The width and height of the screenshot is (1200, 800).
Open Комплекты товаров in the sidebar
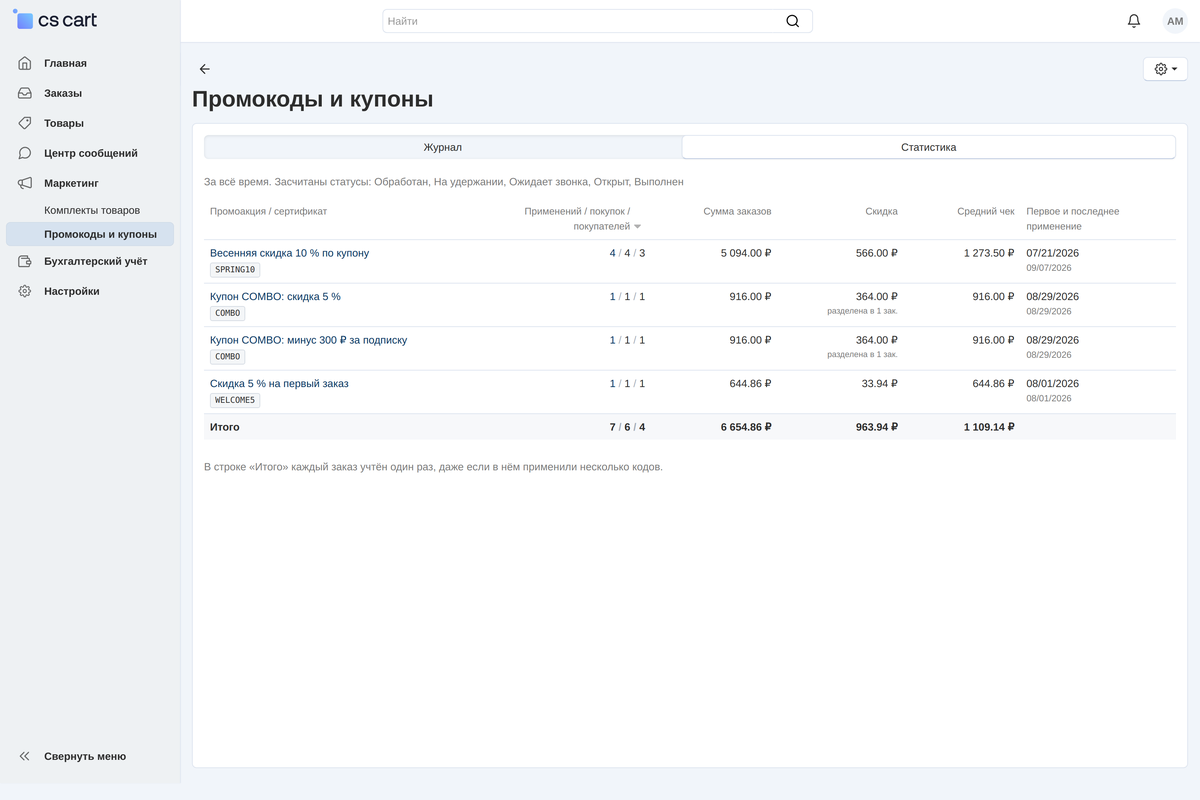92,210
